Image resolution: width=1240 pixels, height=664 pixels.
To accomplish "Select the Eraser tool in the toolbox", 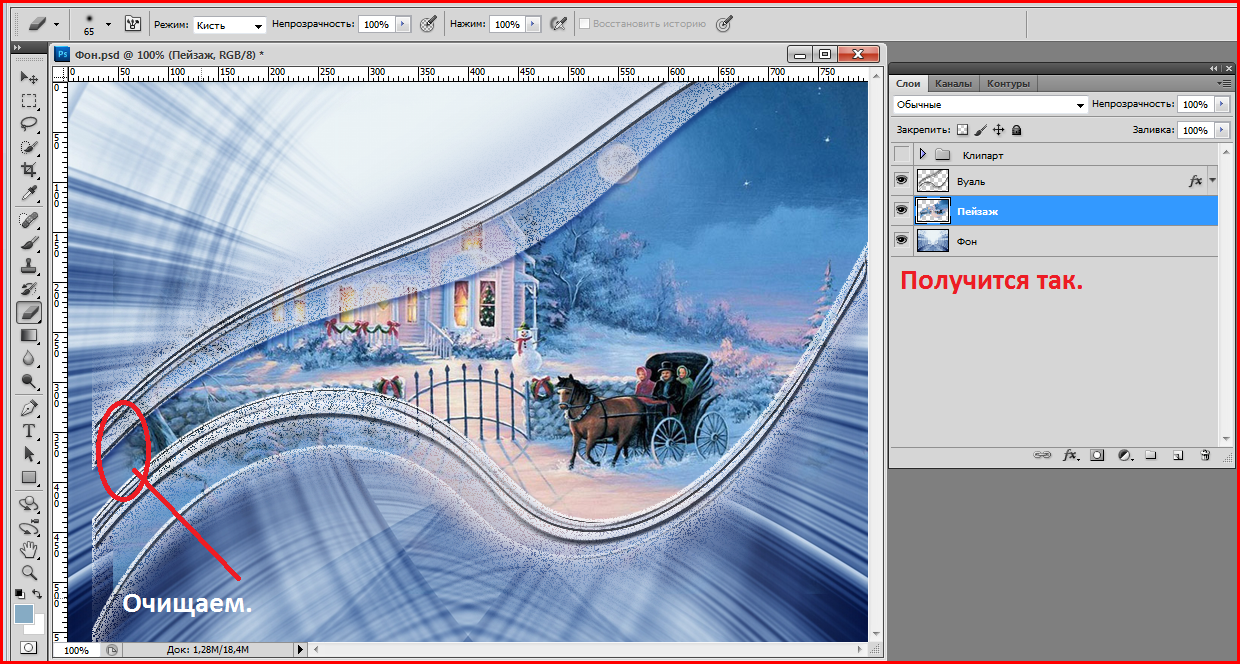I will click(30, 312).
